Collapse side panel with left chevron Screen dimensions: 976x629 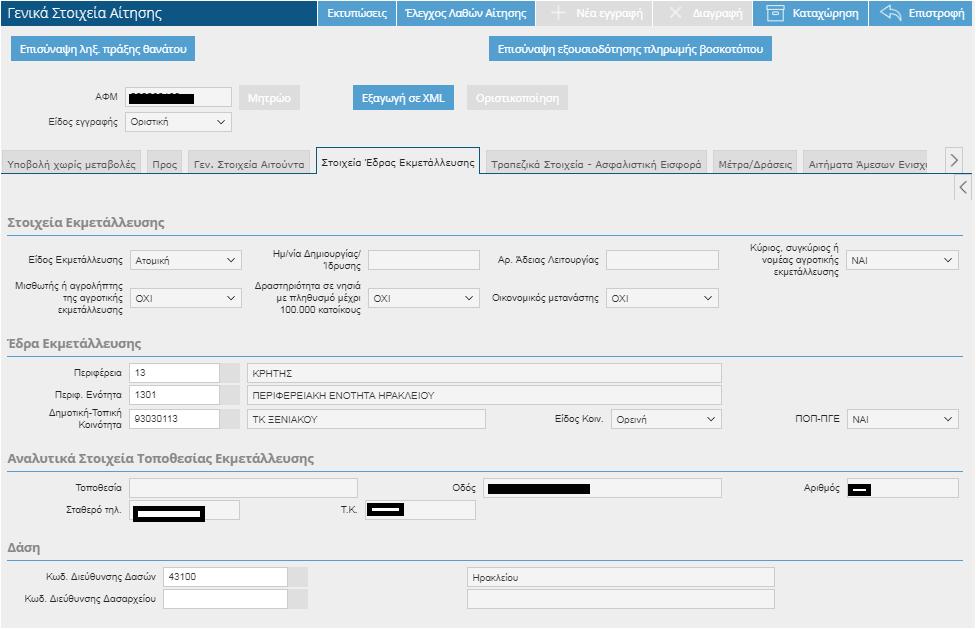pos(963,187)
